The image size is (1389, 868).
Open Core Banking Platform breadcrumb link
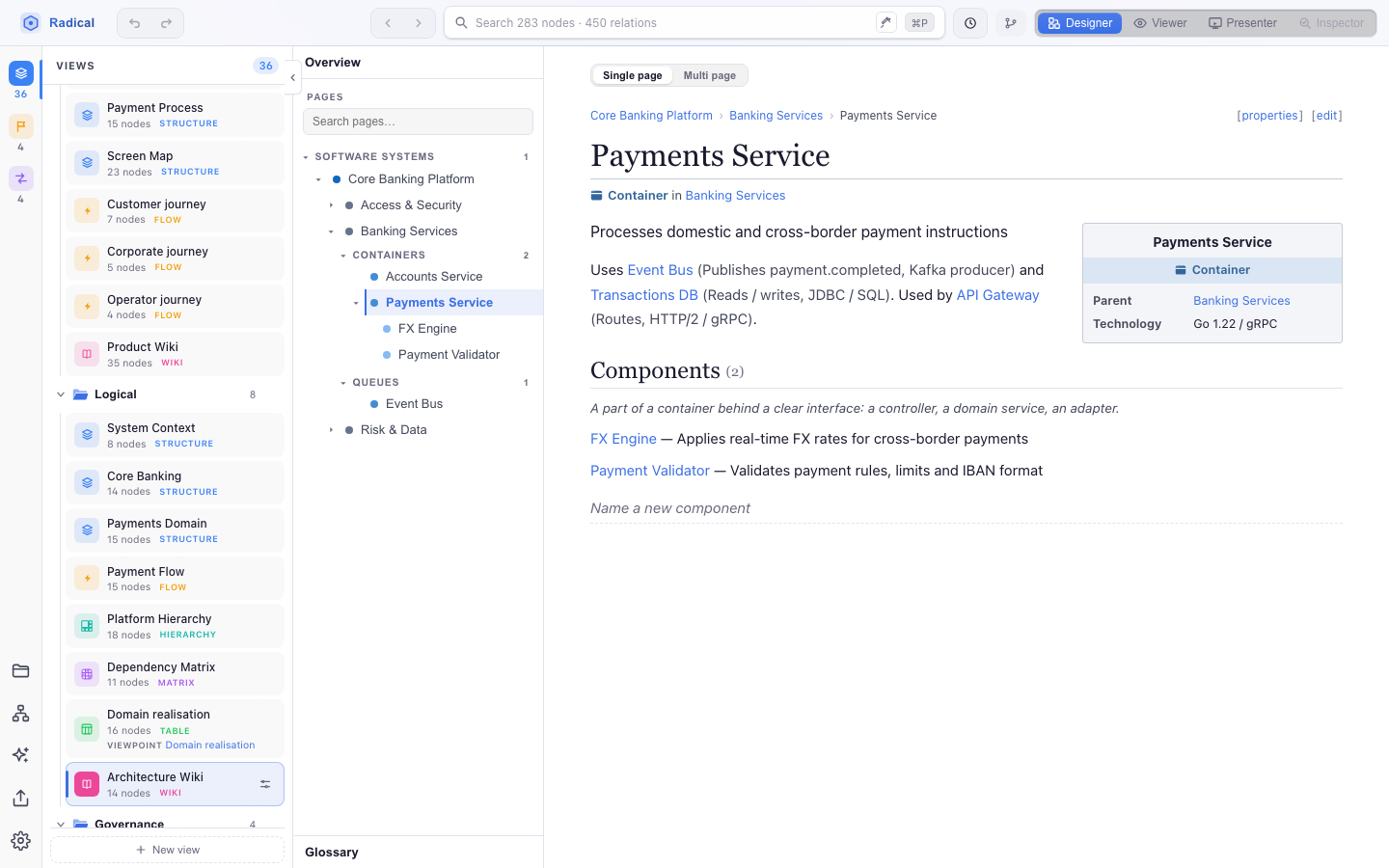651,116
